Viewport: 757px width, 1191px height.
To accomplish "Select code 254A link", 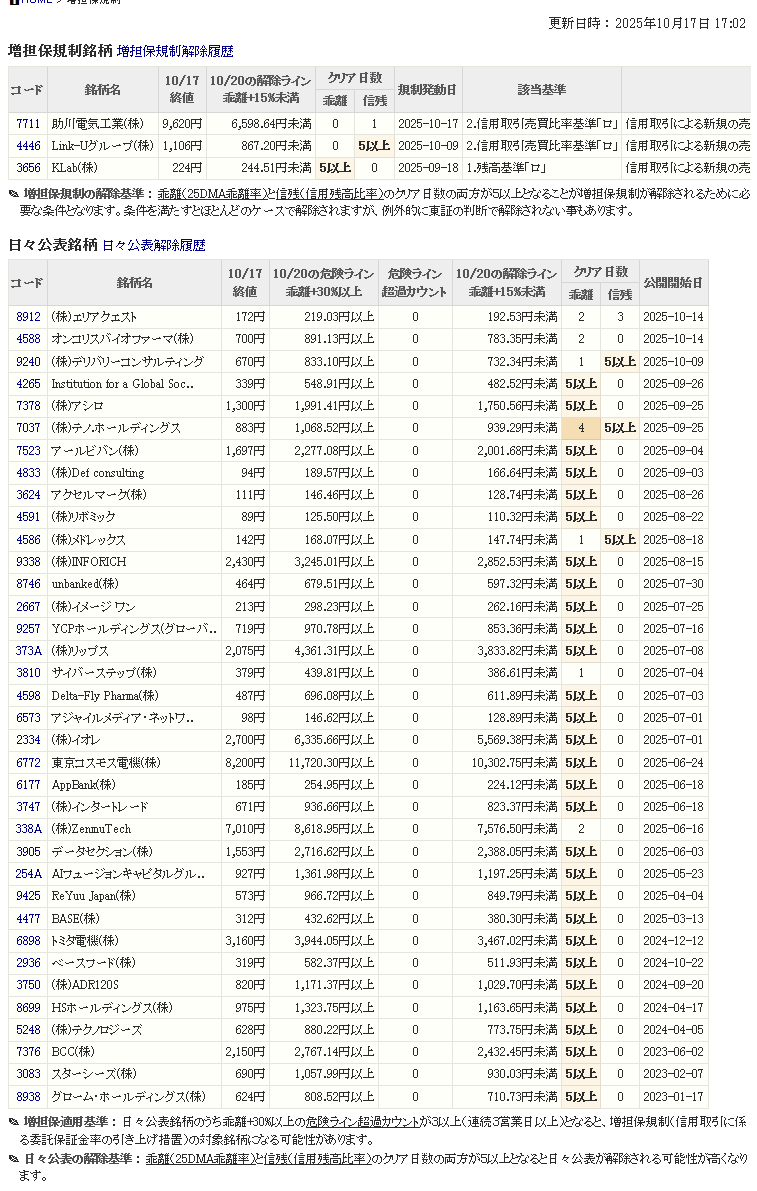I will 28,874.
